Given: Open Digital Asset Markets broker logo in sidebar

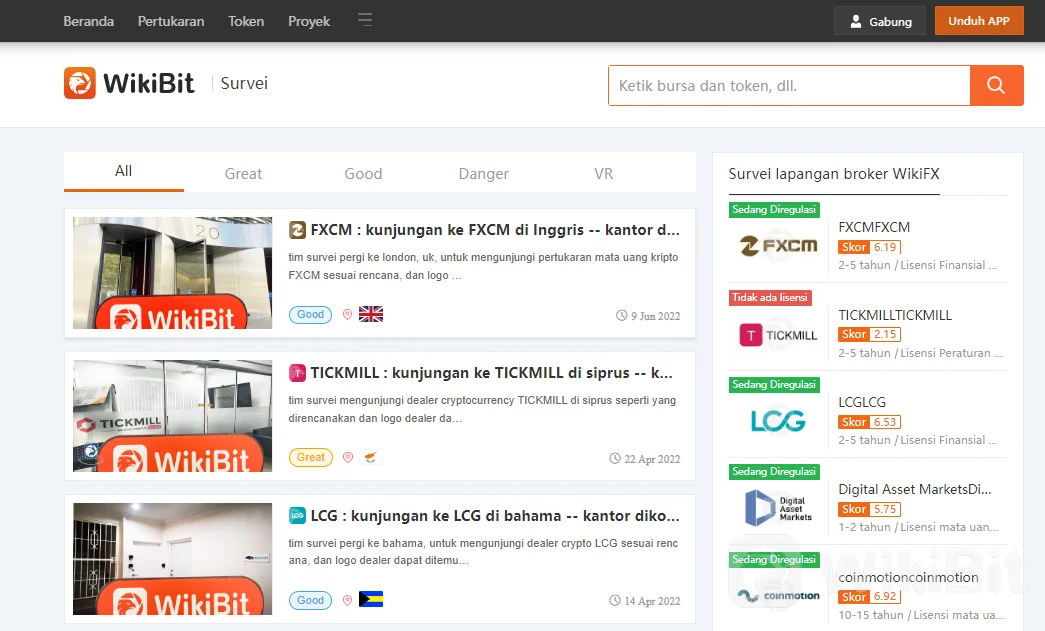Looking at the screenshot, I should pyautogui.click(x=779, y=508).
